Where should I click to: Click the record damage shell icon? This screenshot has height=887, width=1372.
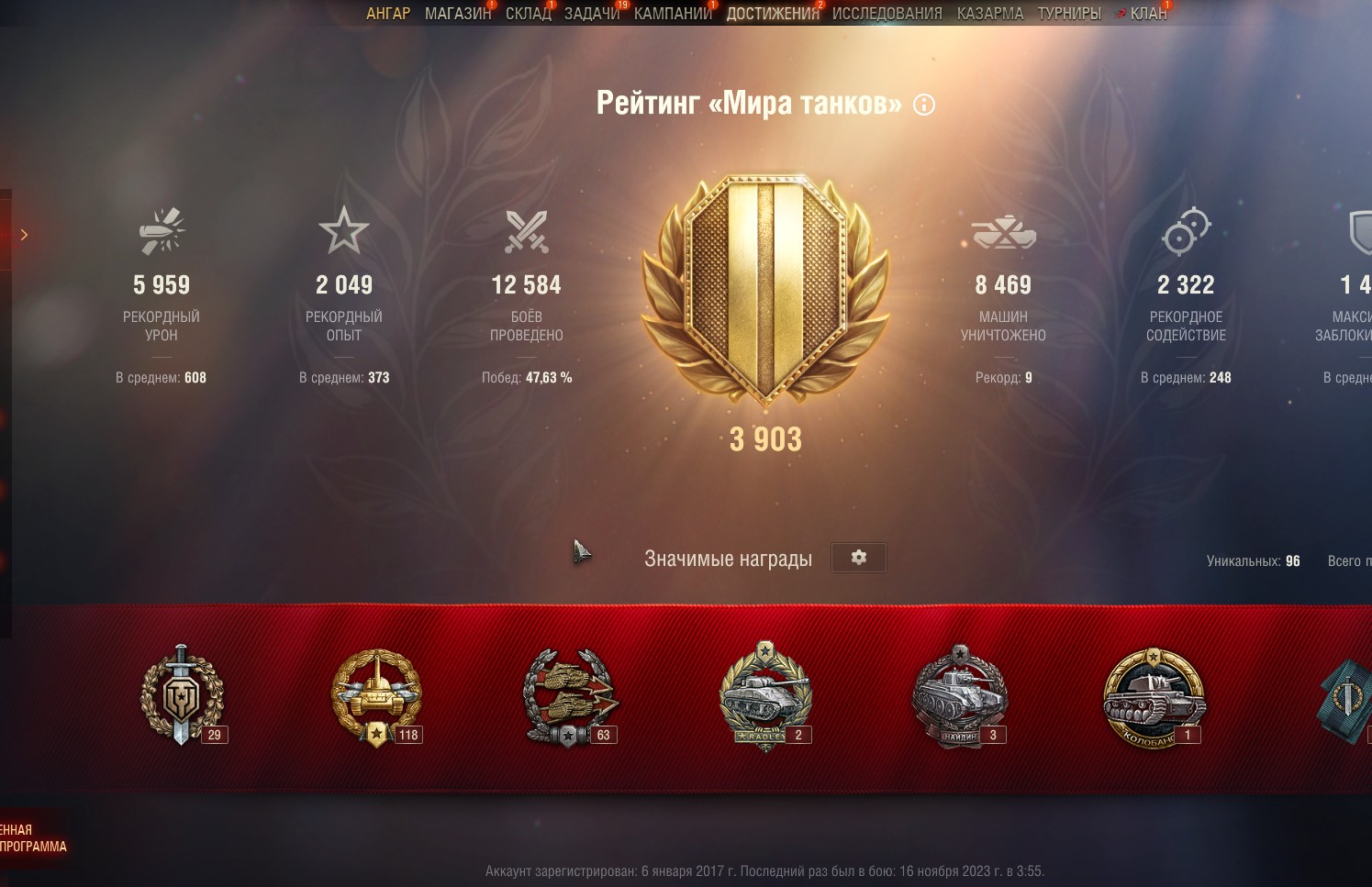tap(162, 230)
